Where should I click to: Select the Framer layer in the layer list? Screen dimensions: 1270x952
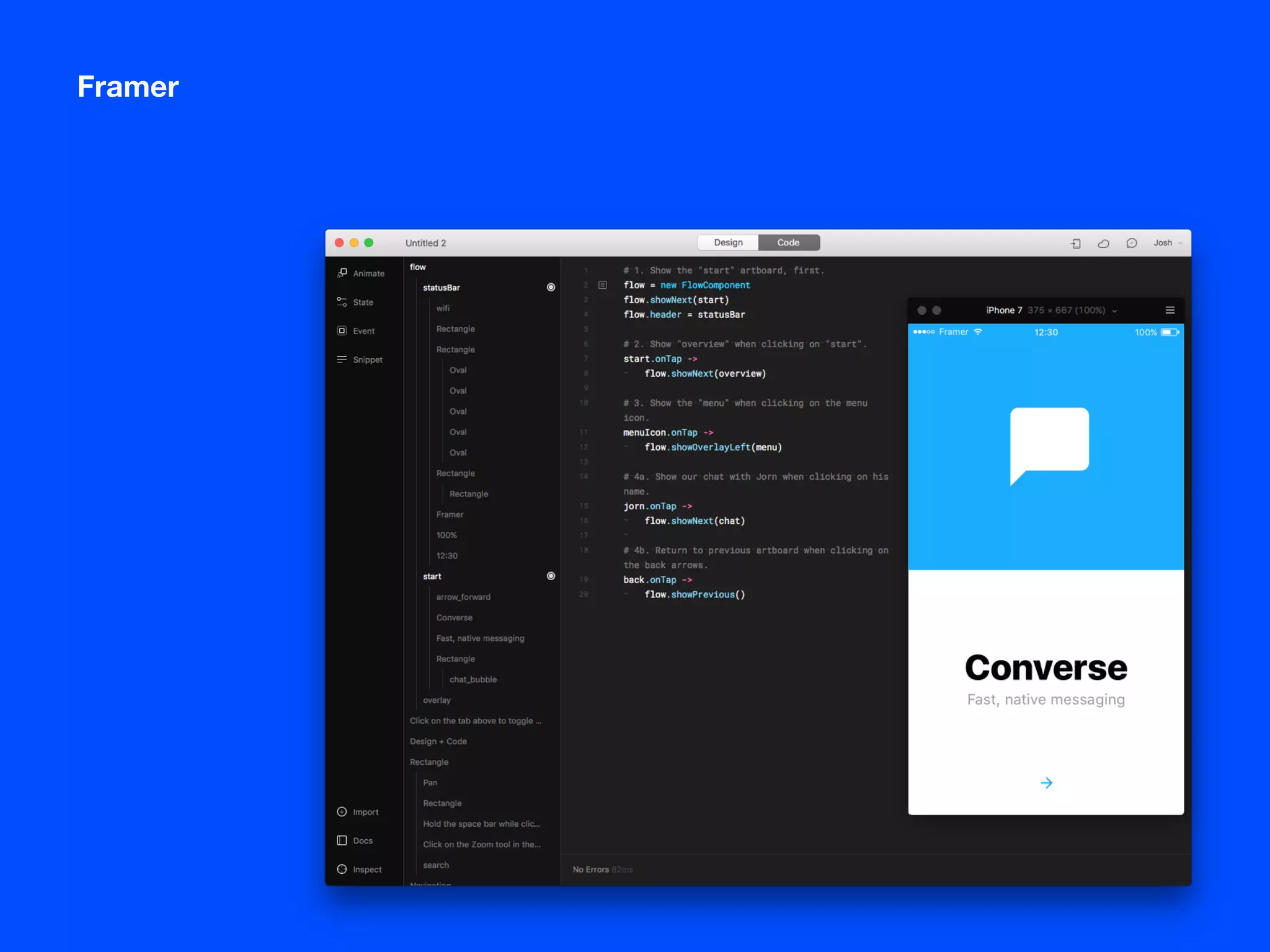450,514
